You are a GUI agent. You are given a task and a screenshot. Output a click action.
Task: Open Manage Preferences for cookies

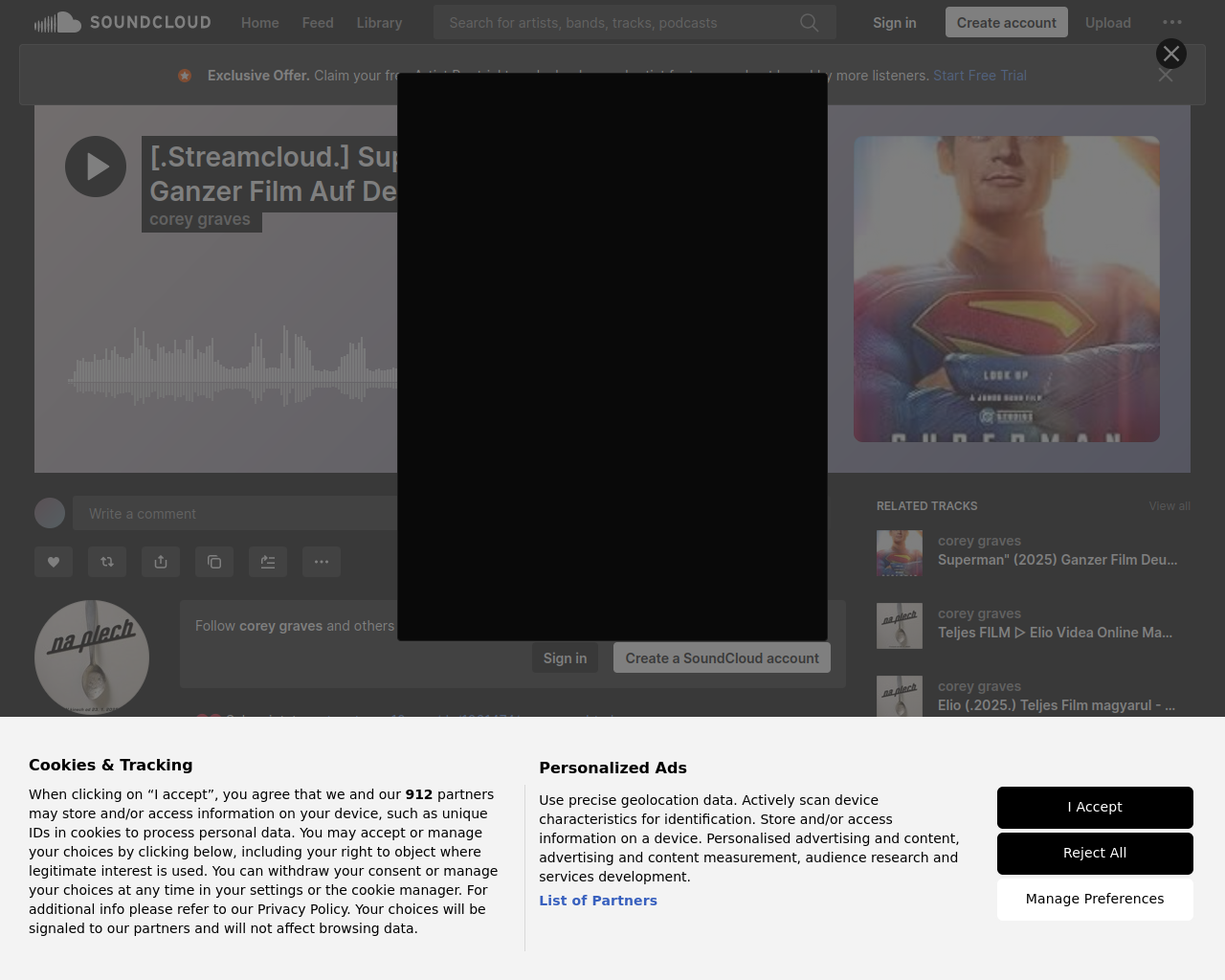[x=1095, y=900]
